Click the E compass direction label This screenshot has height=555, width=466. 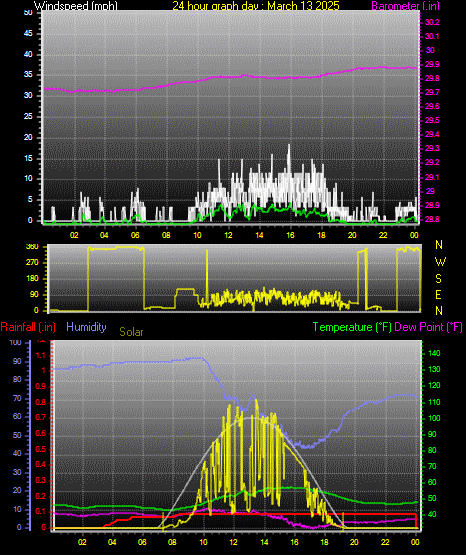coord(438,295)
